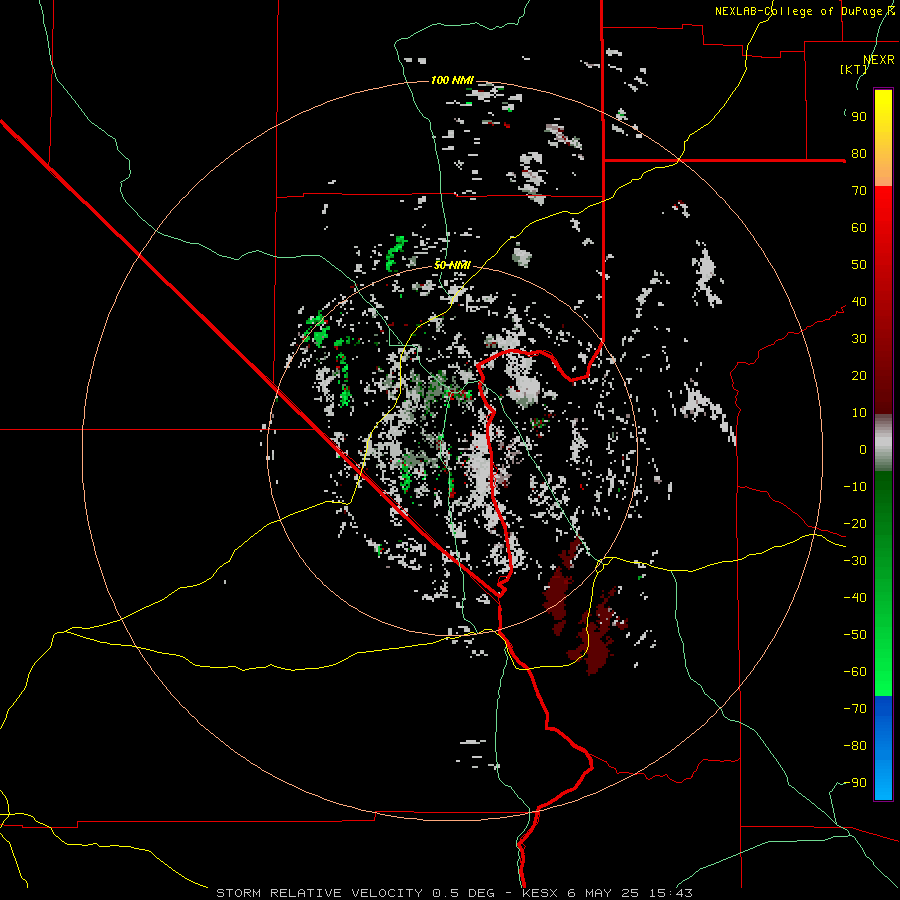Click the positive 60 legend value
The image size is (900, 900).
[859, 227]
